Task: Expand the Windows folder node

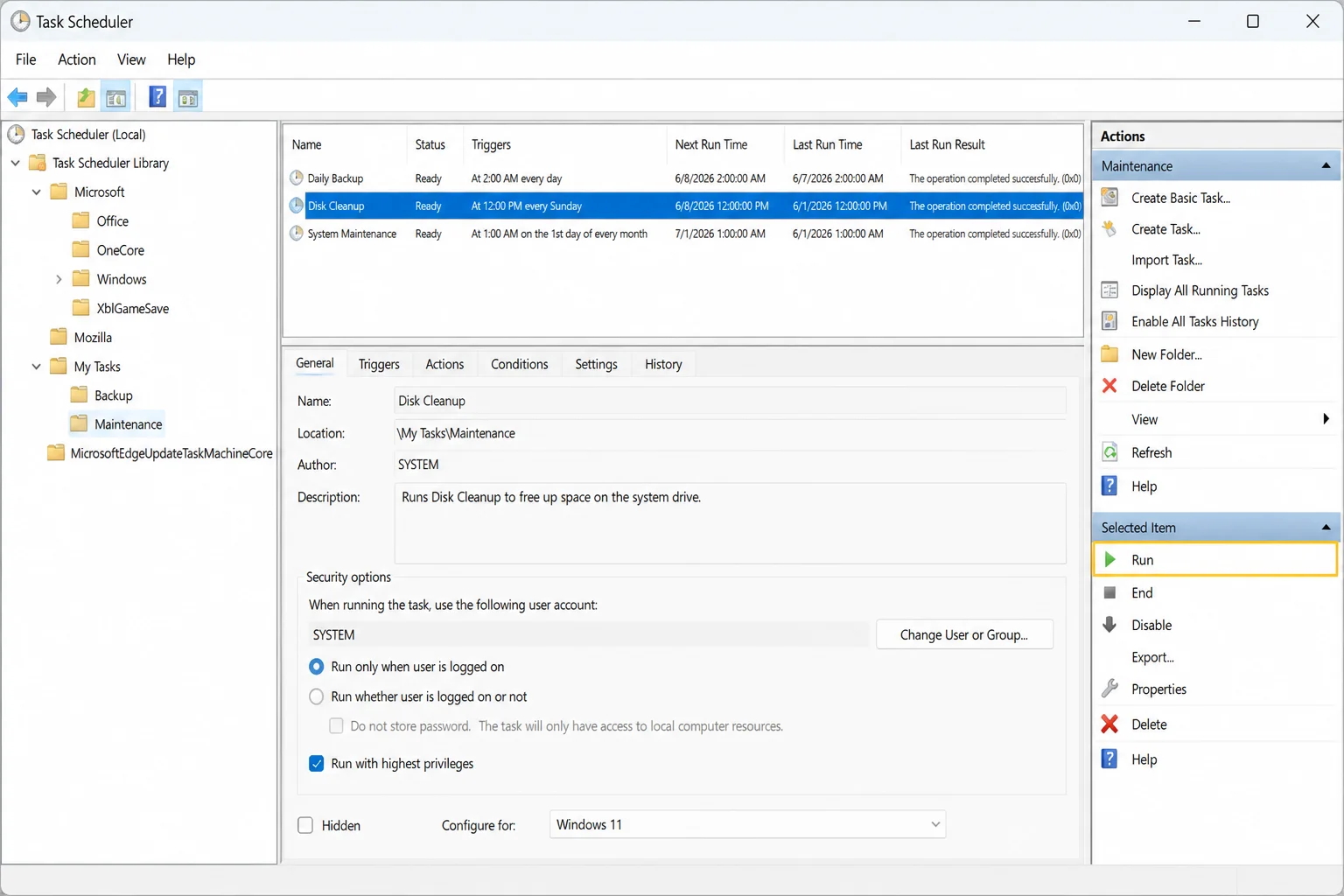Action: 59,279
